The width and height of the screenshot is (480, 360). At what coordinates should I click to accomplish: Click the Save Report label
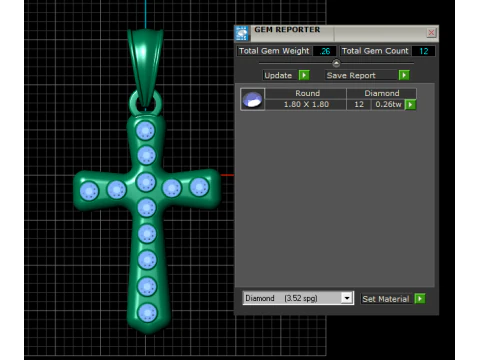(351, 76)
